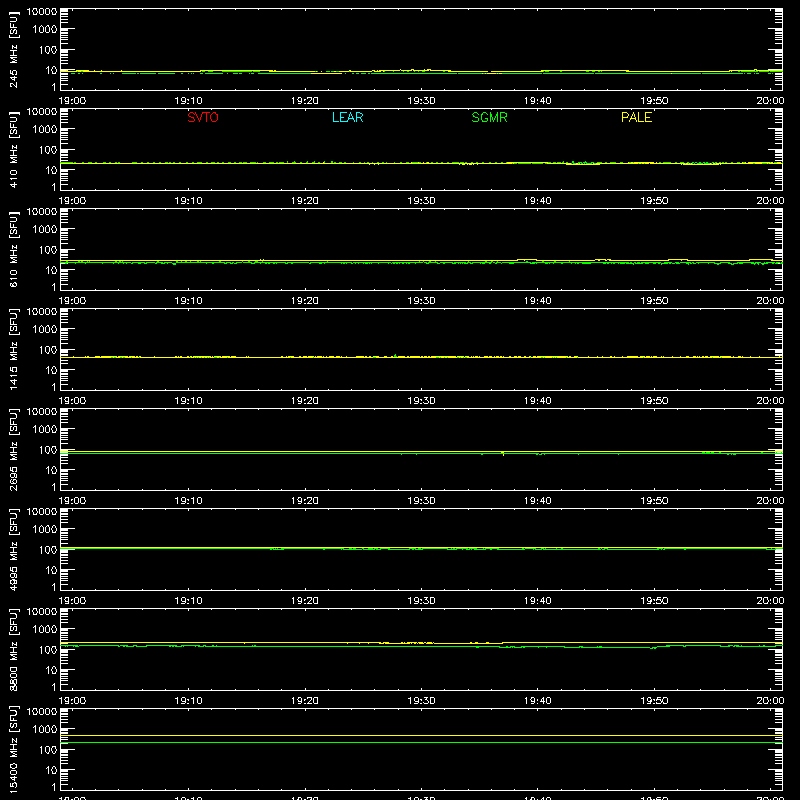Click the yellow PALE station legend label
The width and height of the screenshot is (800, 800).
[636, 117]
